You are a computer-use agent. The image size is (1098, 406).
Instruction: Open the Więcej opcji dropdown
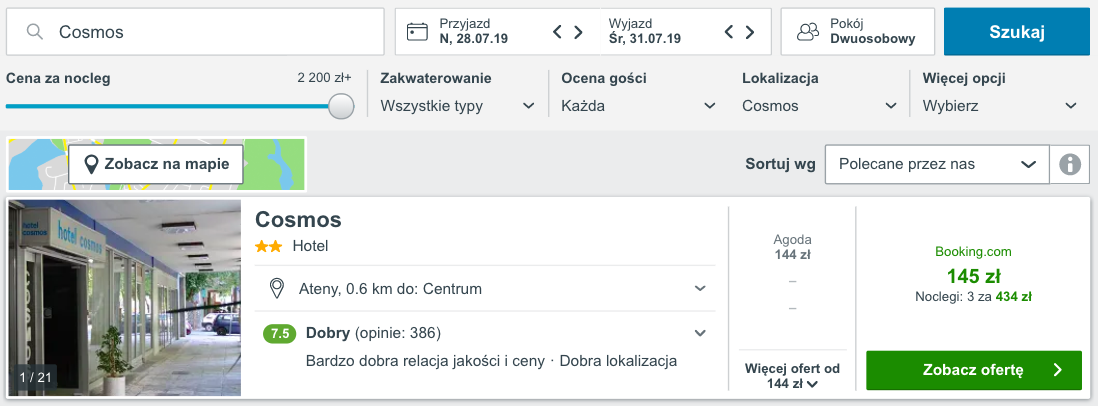point(1000,106)
